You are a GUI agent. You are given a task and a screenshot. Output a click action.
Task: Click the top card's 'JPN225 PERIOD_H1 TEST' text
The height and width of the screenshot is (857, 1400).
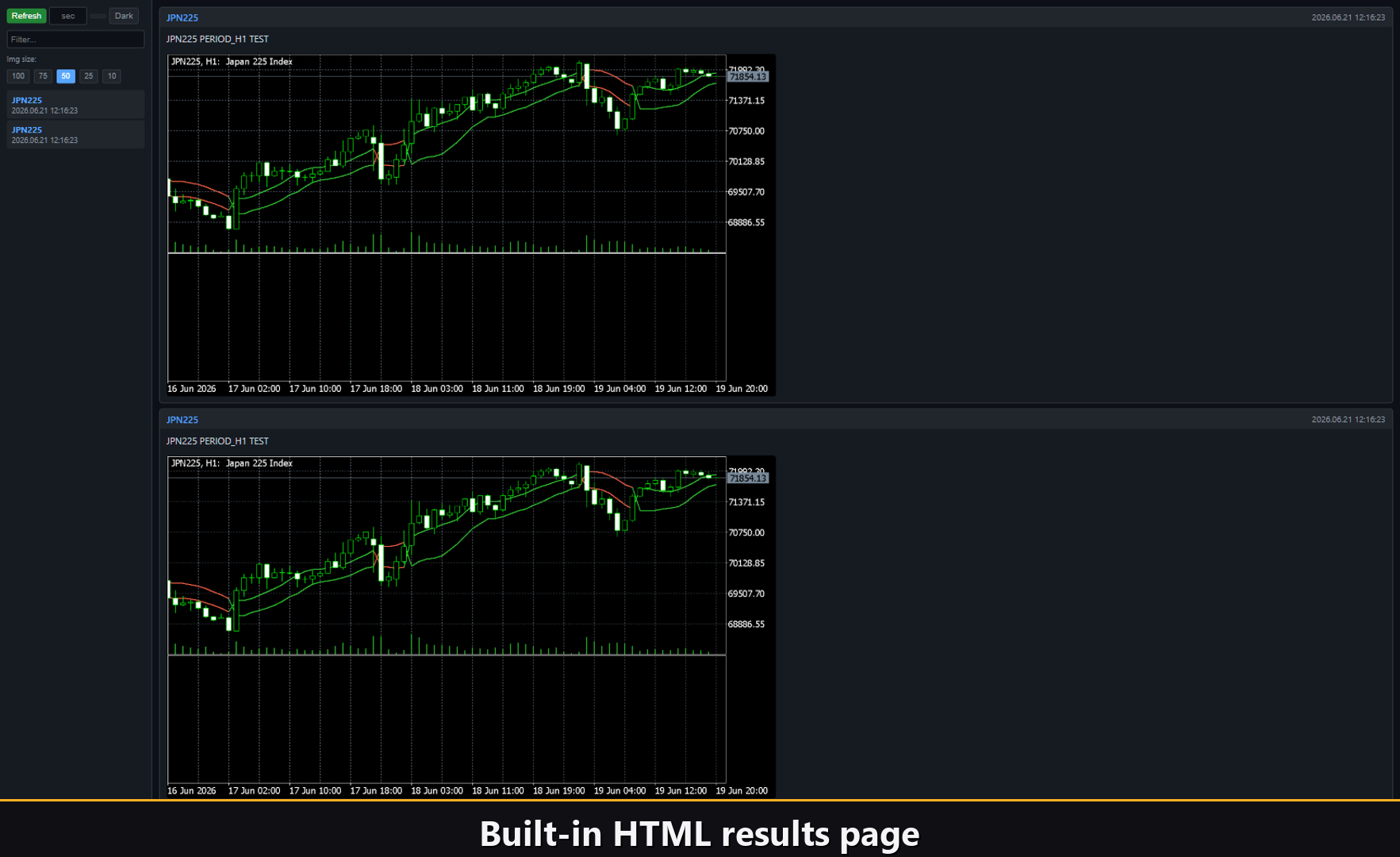(x=217, y=39)
